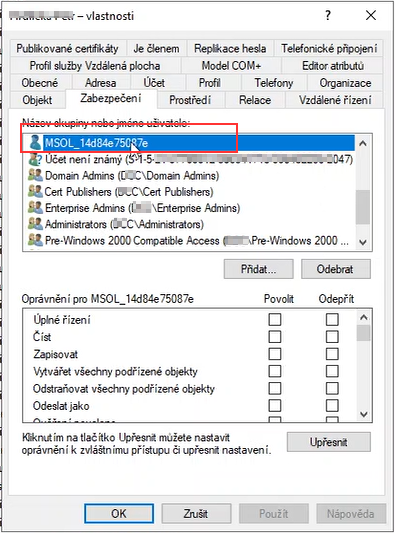Click the MSOL_14d84e75087e user icon

pos(35,142)
